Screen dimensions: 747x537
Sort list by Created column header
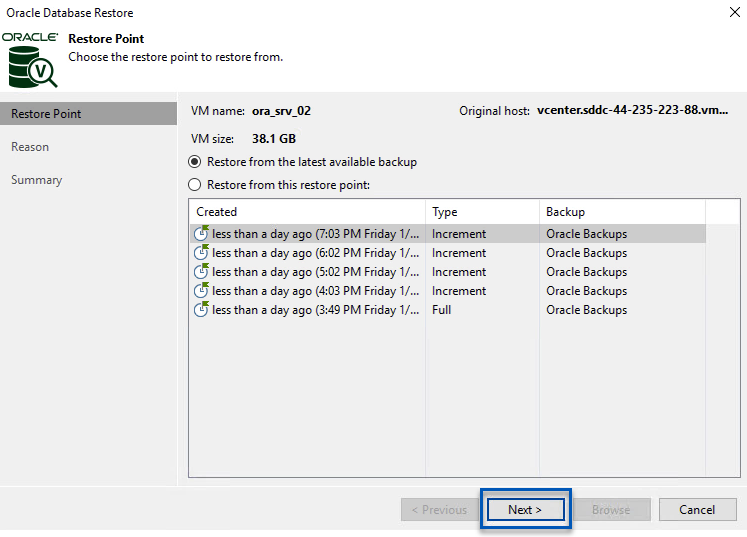(x=217, y=212)
